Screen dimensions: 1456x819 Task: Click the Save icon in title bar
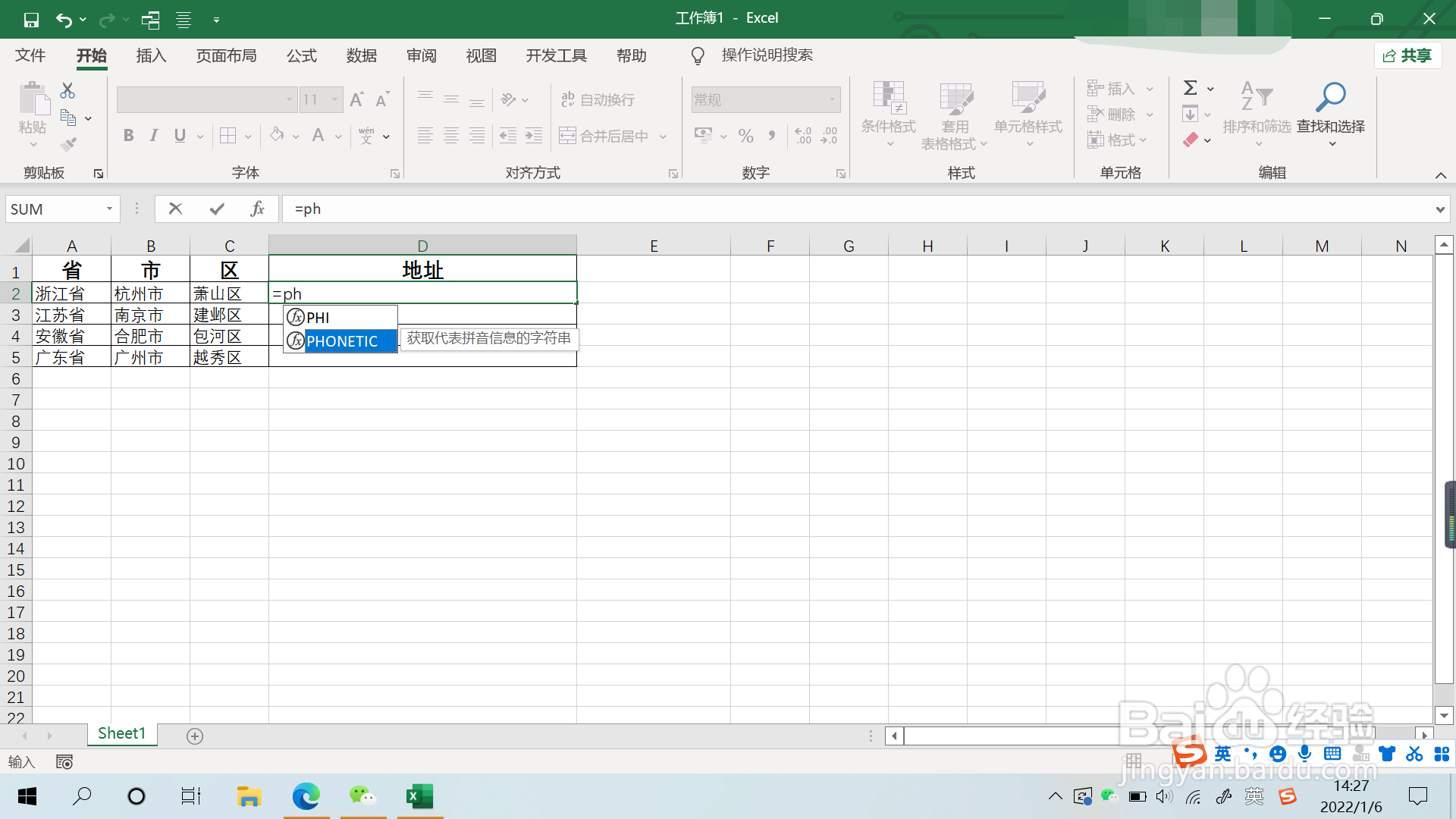pos(31,20)
